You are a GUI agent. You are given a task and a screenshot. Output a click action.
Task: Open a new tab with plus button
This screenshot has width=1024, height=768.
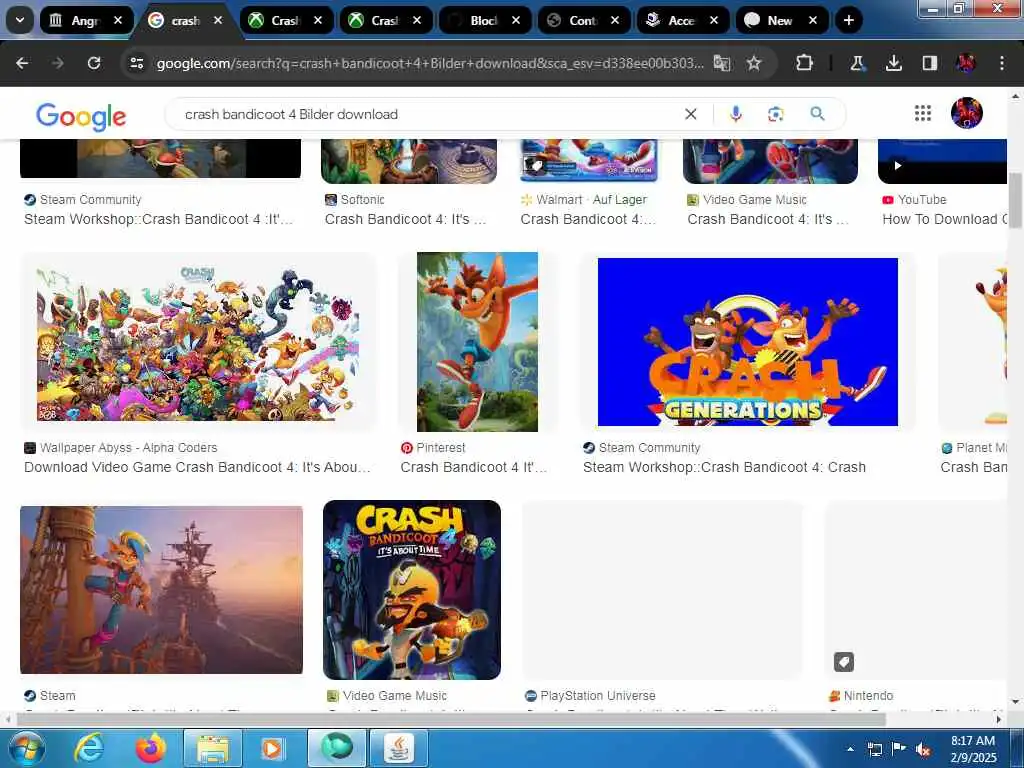(848, 20)
